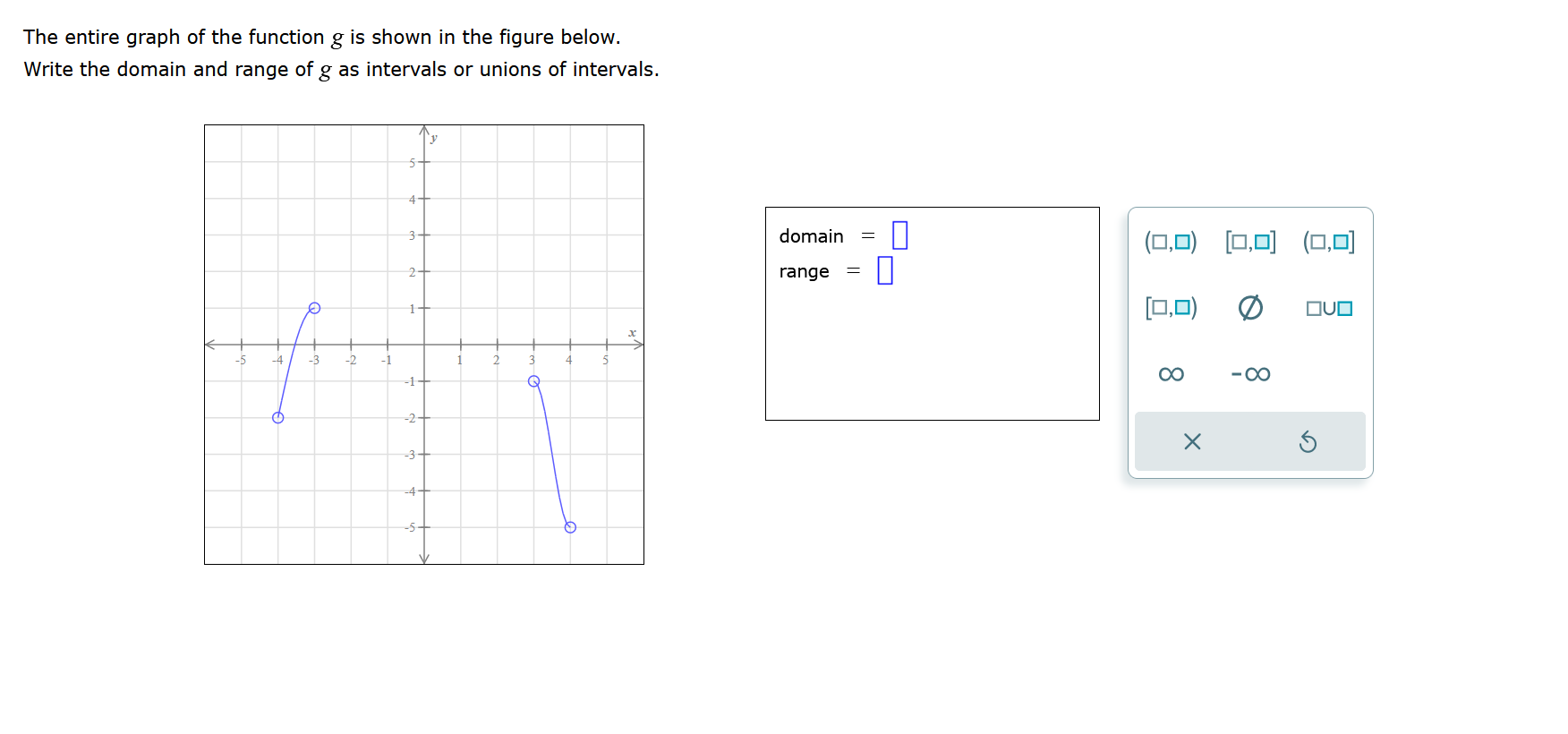Click the y-axis label on the graph

[433, 138]
